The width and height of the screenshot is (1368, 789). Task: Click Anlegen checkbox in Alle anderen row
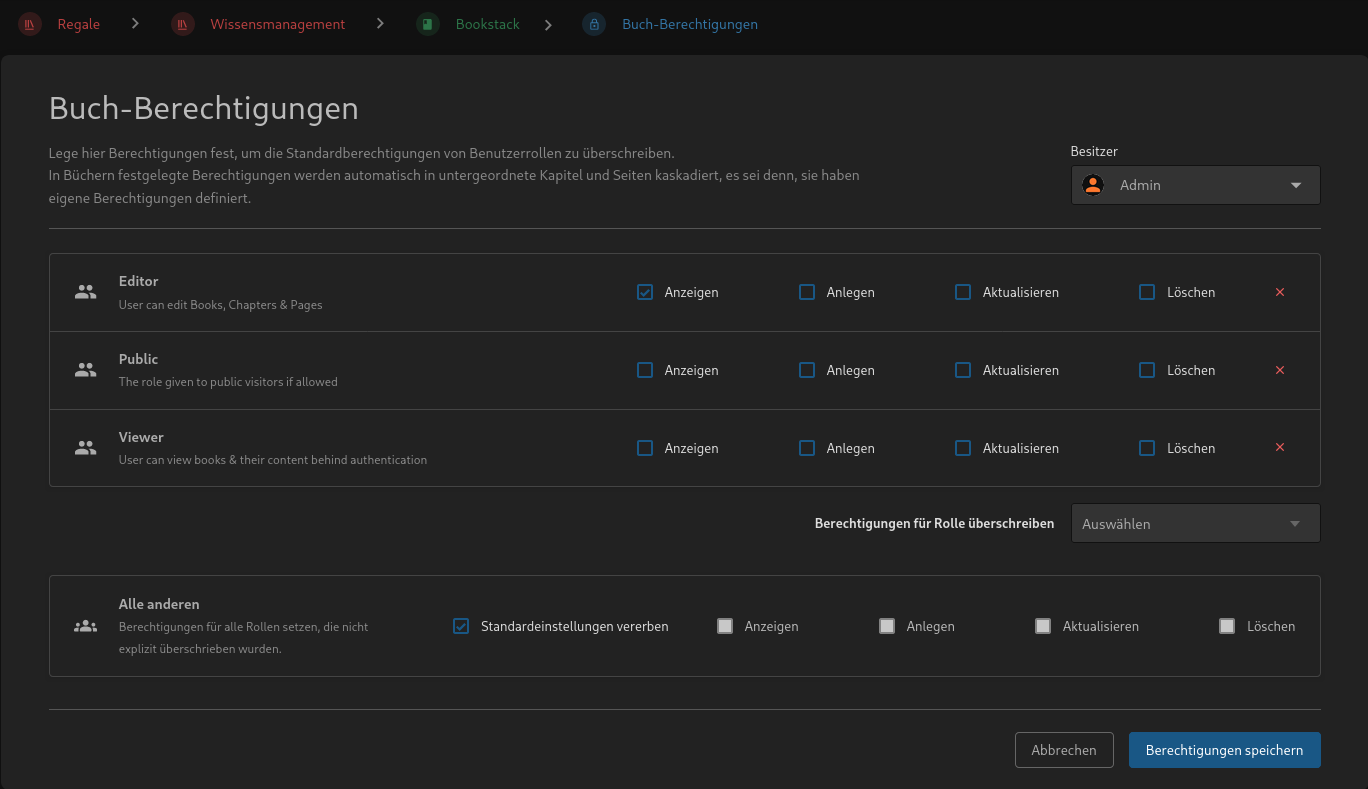[x=887, y=626]
